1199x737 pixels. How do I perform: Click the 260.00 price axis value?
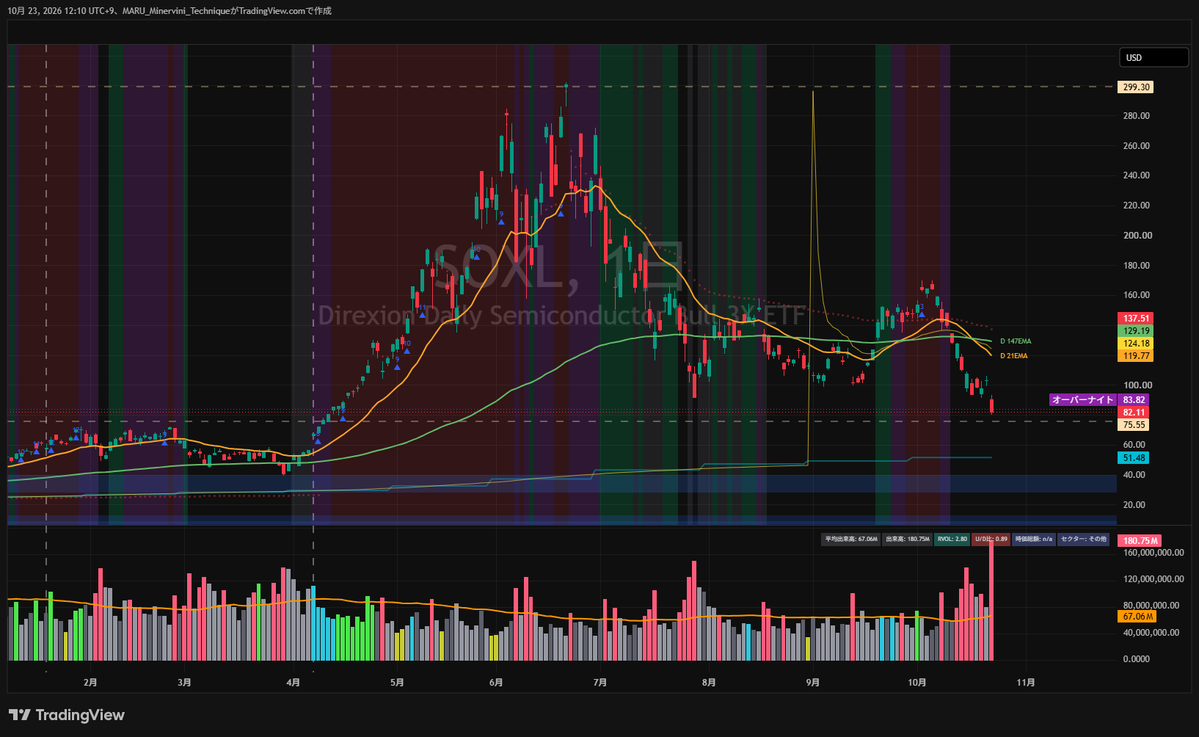(x=1136, y=146)
